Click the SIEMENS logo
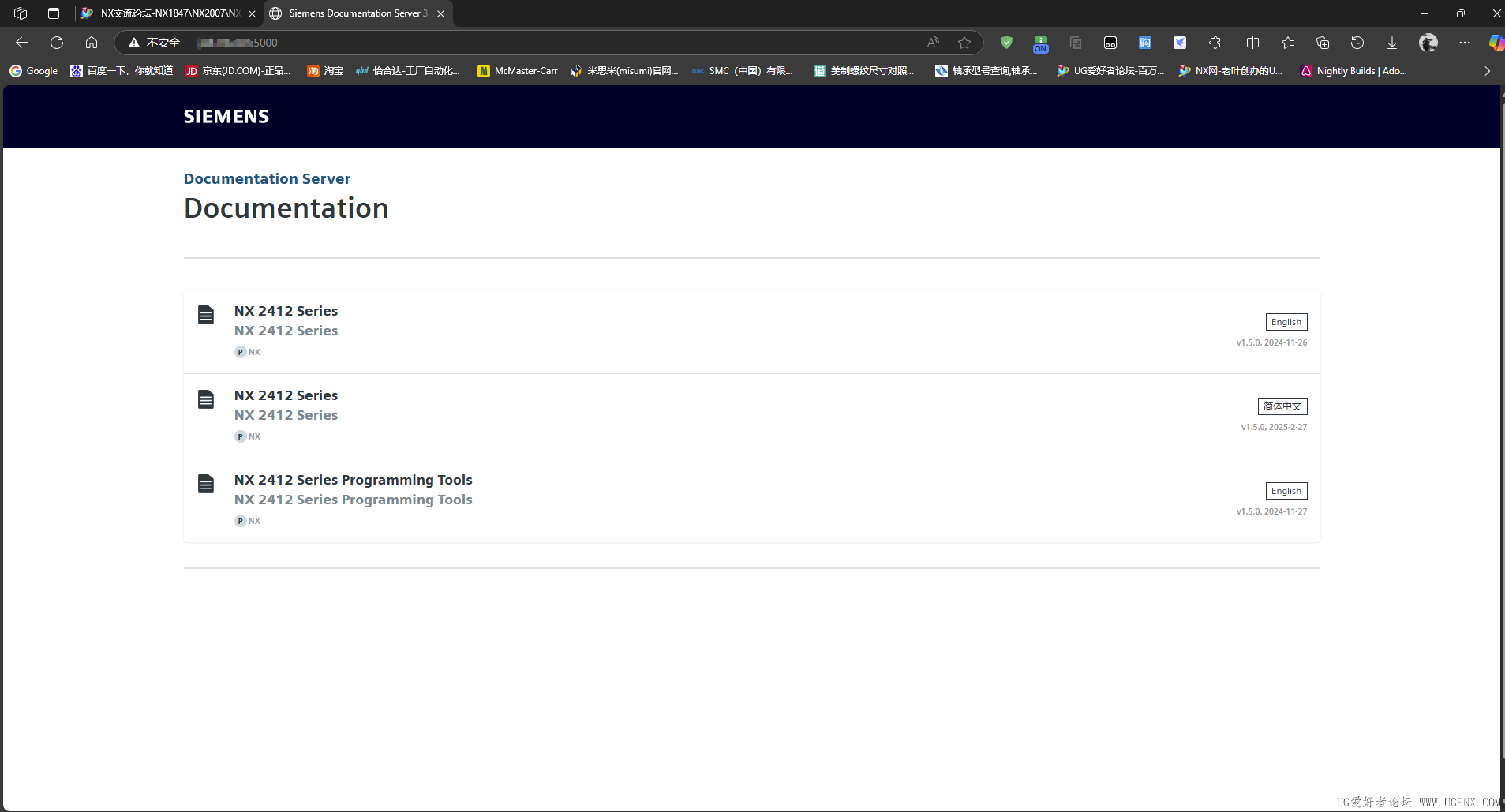 pyautogui.click(x=226, y=117)
